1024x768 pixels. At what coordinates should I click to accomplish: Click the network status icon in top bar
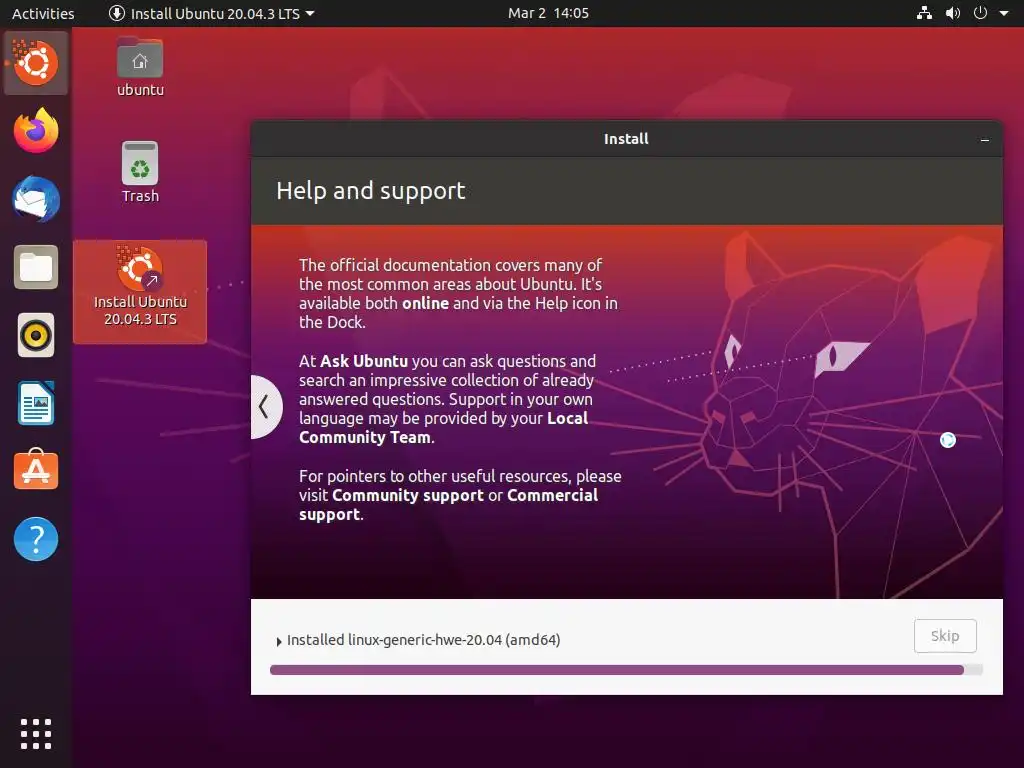click(924, 13)
